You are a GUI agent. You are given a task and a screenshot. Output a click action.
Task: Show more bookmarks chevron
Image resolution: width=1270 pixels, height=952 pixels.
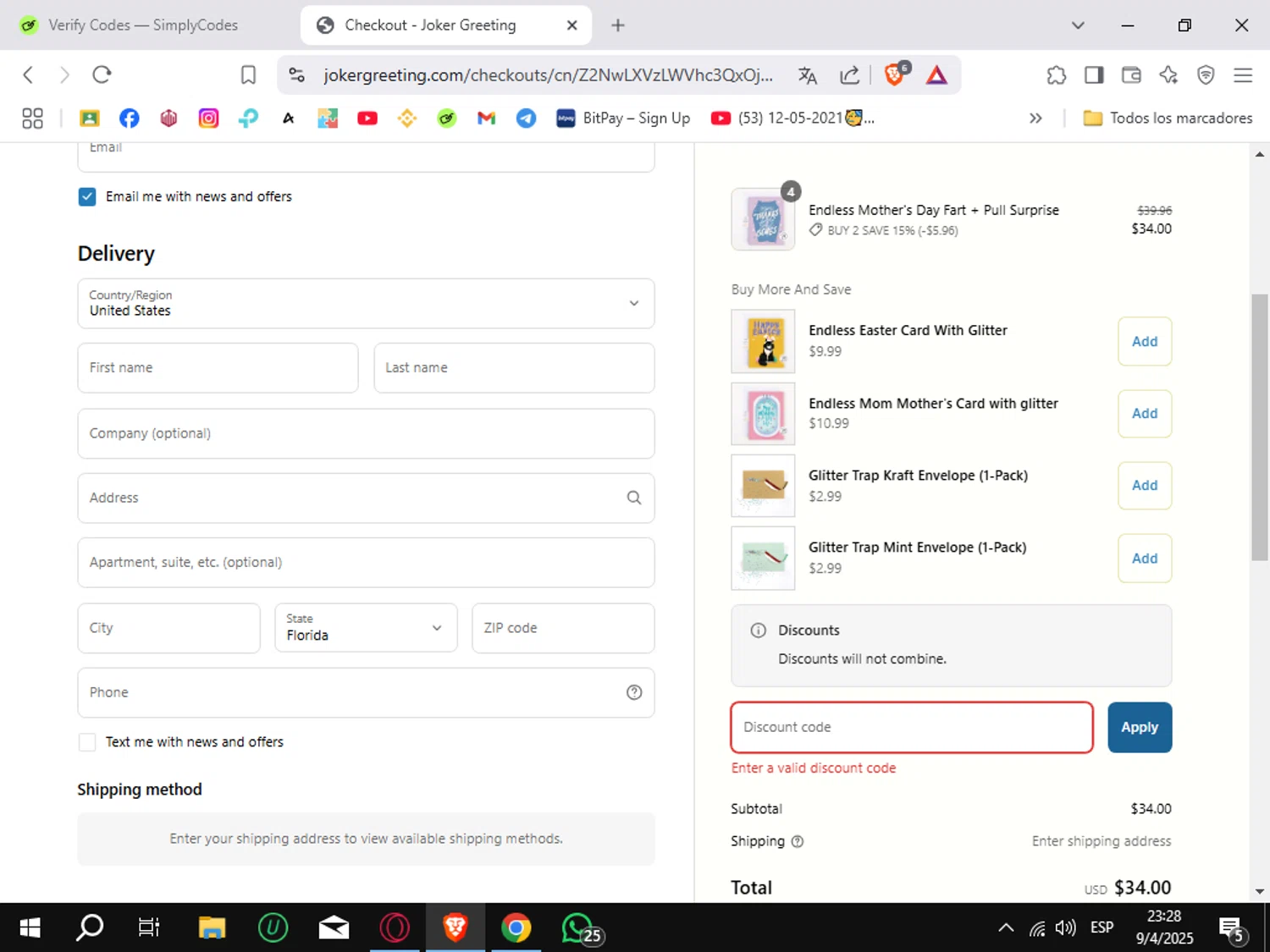[1035, 118]
